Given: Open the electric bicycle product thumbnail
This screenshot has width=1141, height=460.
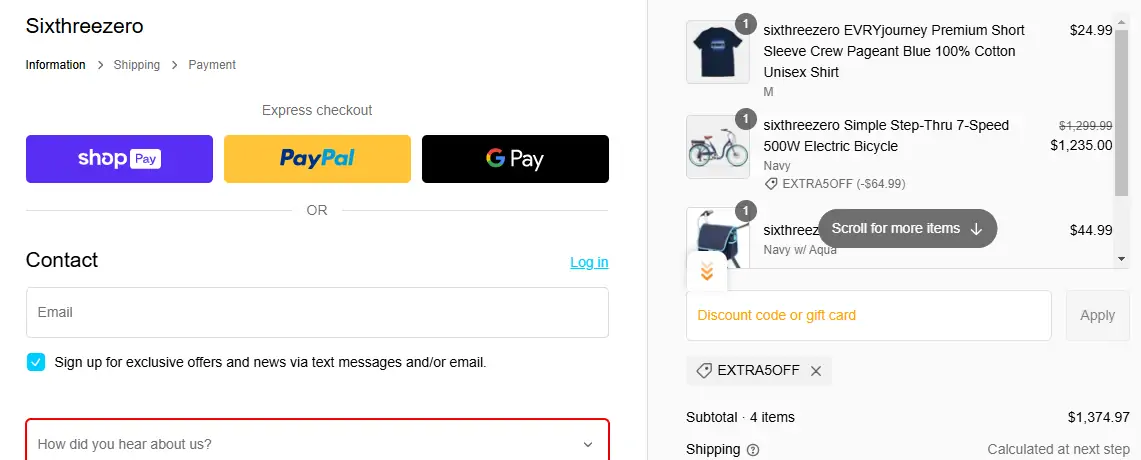Looking at the screenshot, I should point(717,147).
